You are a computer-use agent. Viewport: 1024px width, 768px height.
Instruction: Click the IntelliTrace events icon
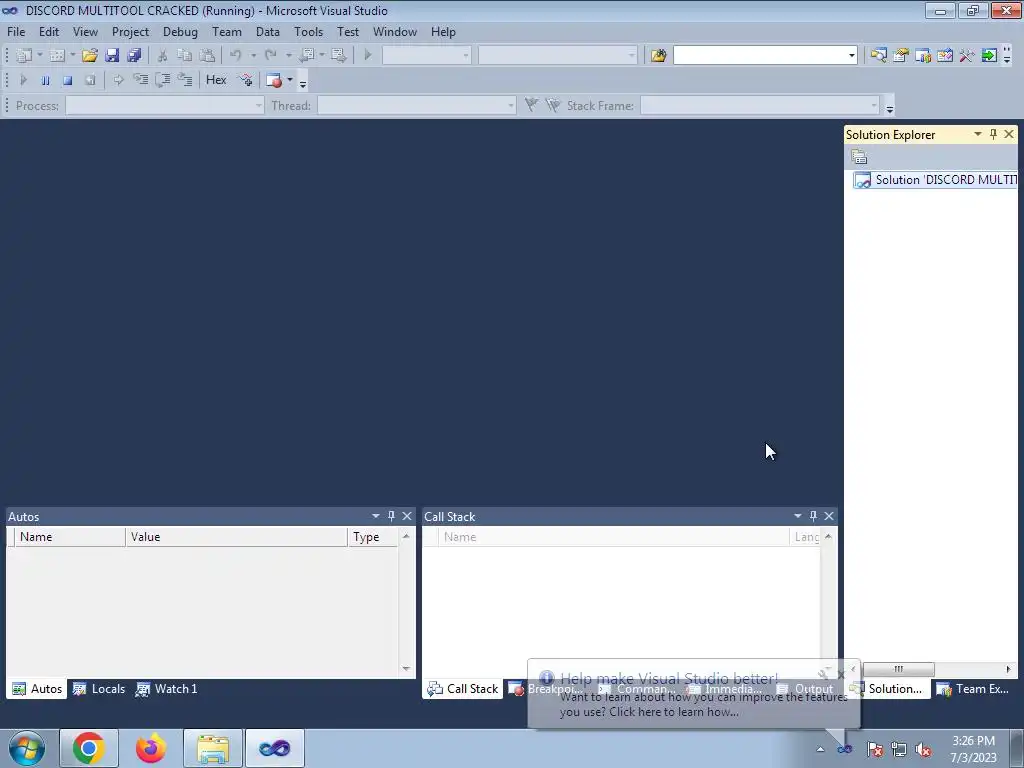246,80
